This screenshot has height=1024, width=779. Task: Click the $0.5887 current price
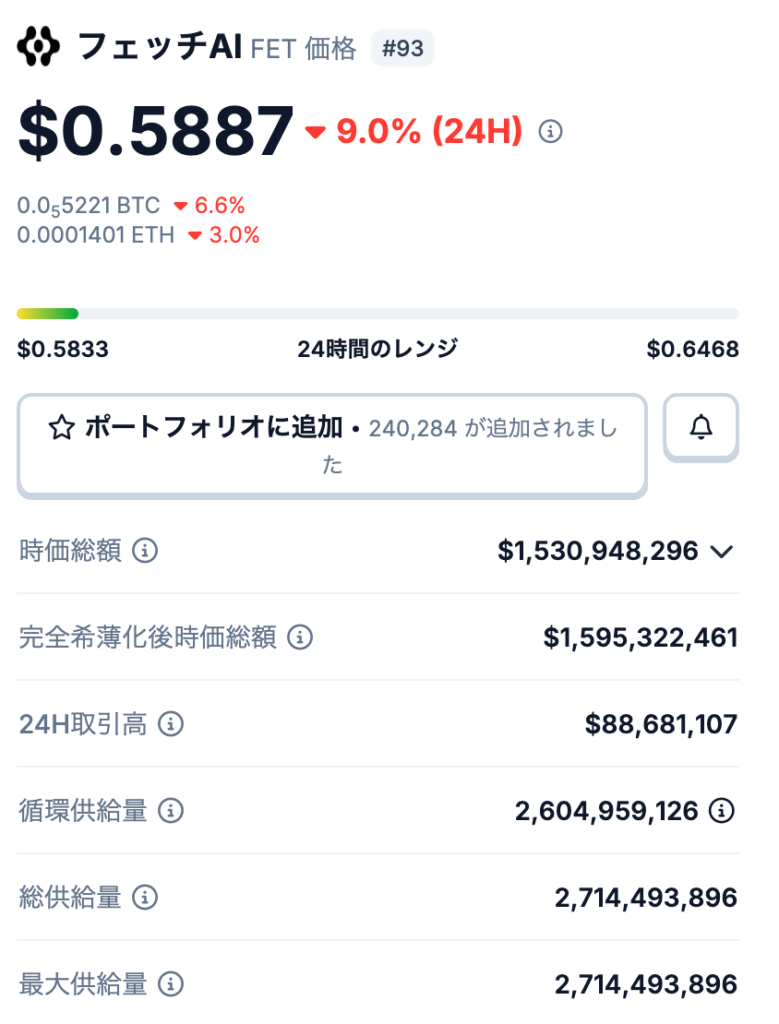pyautogui.click(x=156, y=131)
